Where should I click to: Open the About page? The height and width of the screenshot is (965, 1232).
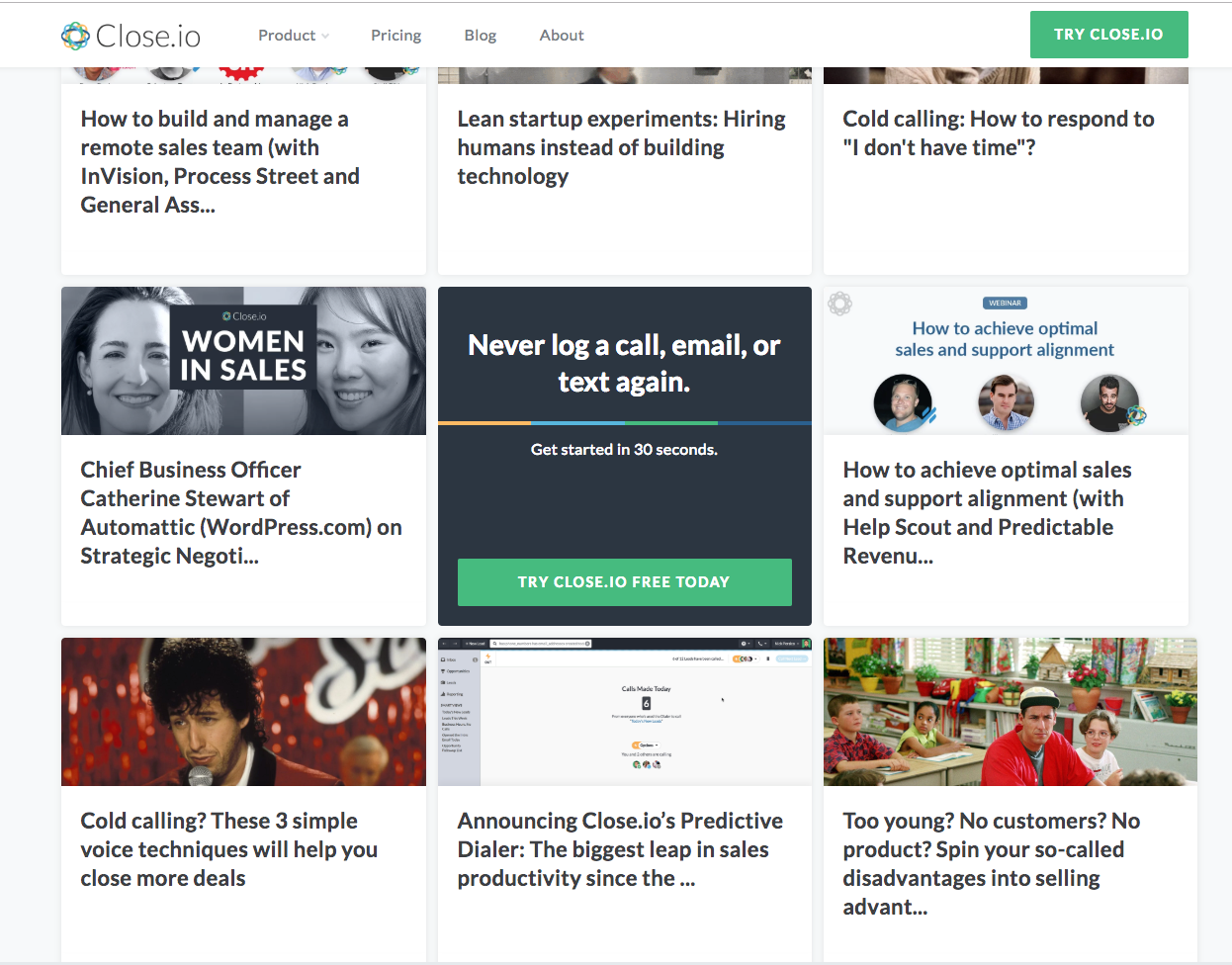(562, 36)
